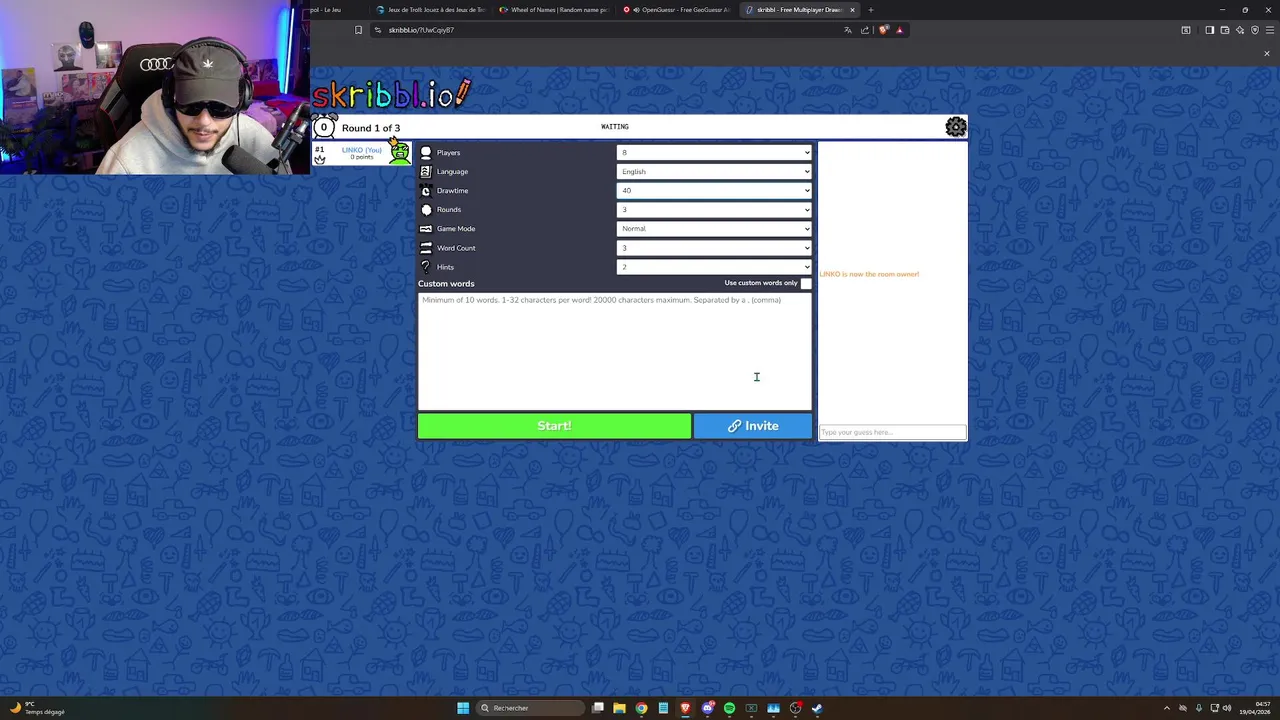Click the Drawtime clock icon
1280x720 pixels.
pos(426,191)
